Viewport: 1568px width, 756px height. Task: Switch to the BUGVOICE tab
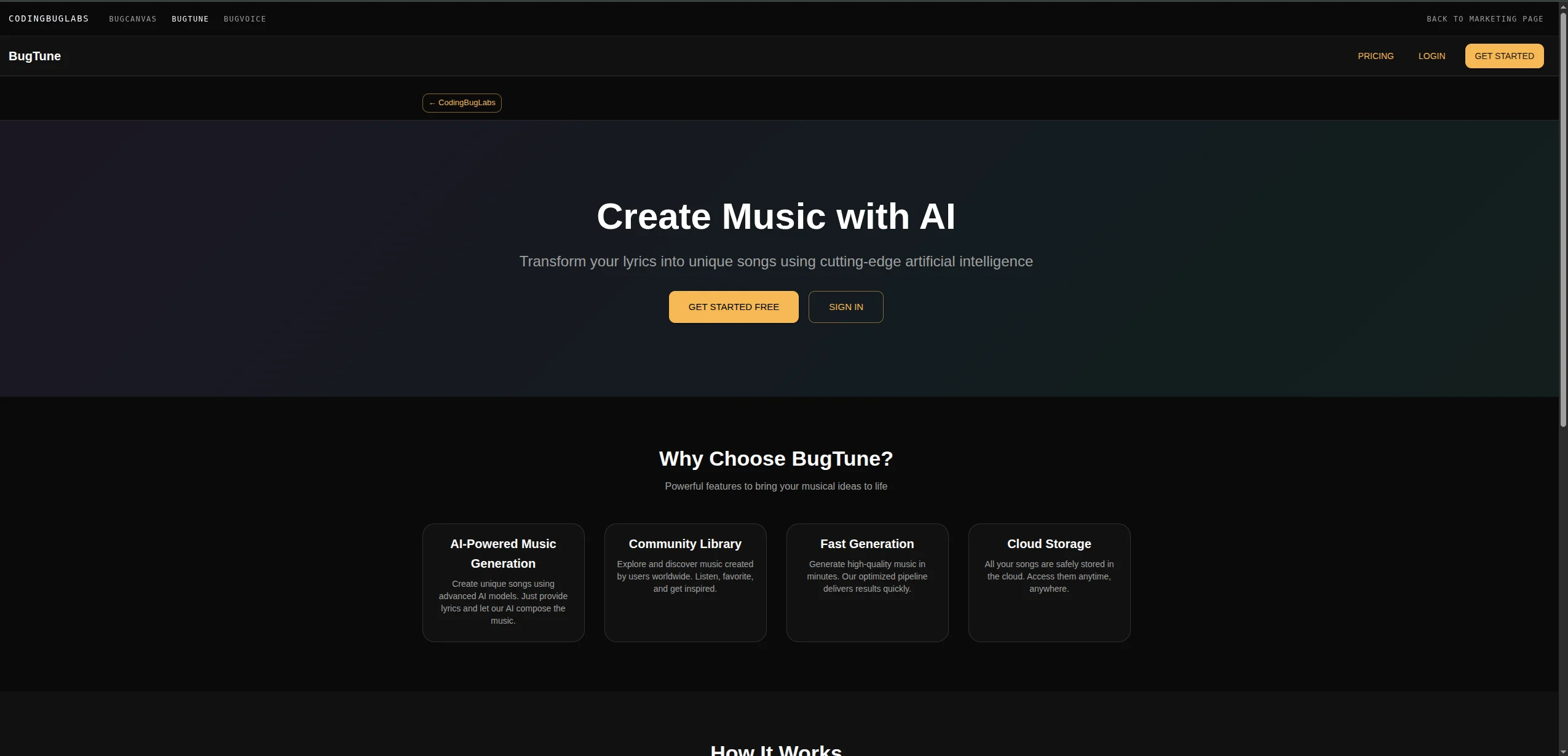(245, 18)
